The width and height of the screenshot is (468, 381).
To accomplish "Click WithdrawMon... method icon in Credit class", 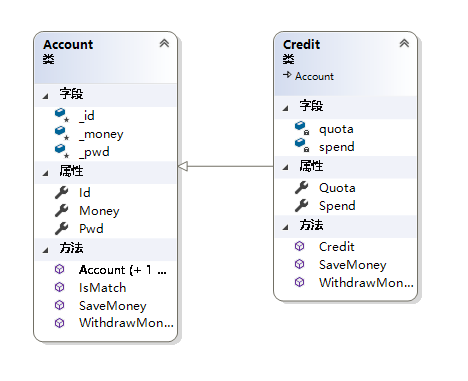I will (299, 282).
